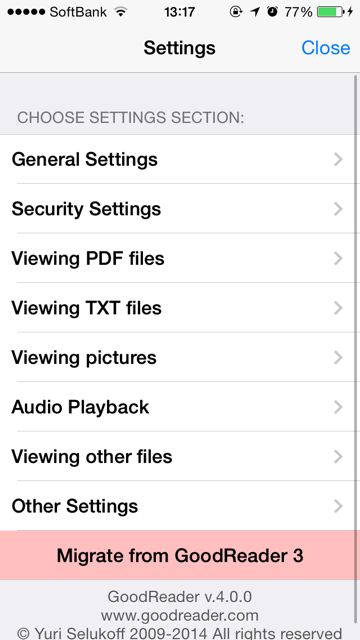Tap the alarm clock status icon
Image resolution: width=360 pixels, height=640 pixels.
tap(272, 12)
